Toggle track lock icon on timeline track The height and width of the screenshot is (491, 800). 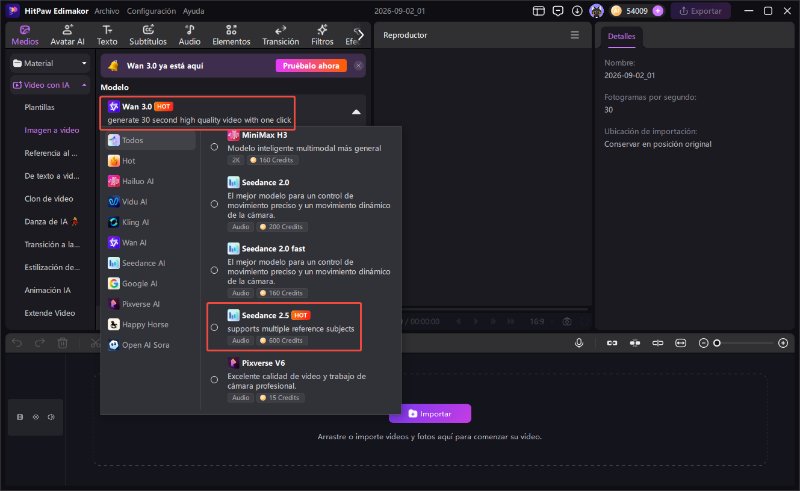(x=20, y=417)
